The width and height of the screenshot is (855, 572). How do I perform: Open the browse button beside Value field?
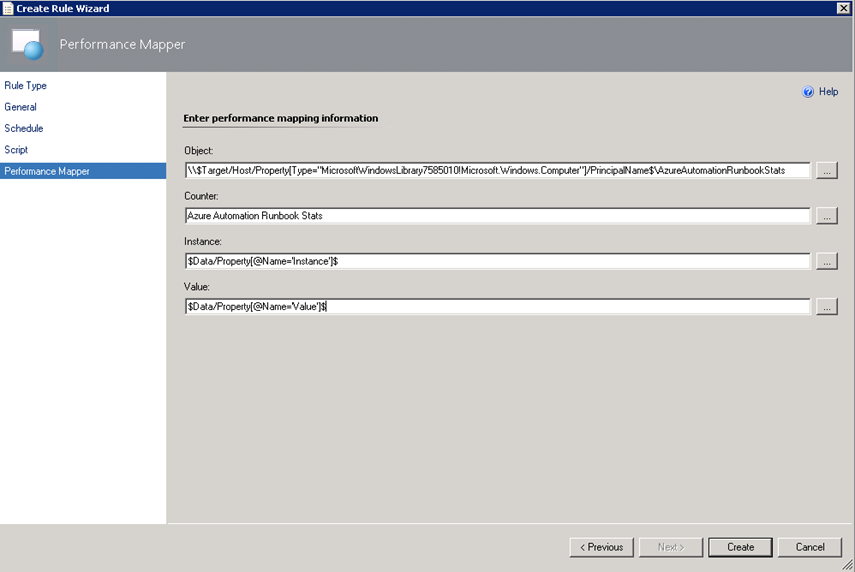(x=826, y=307)
